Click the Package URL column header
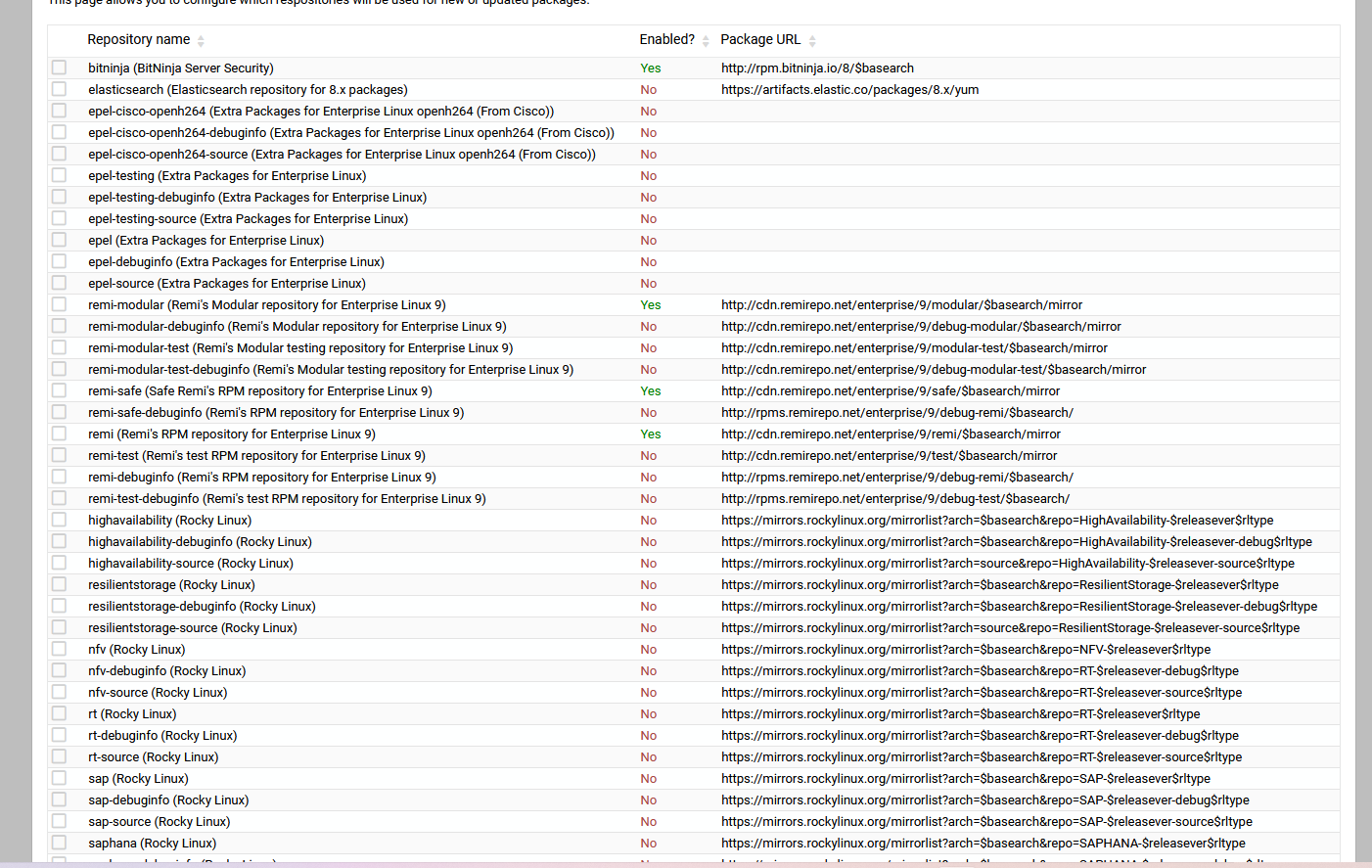The height and width of the screenshot is (868, 1372). point(760,40)
